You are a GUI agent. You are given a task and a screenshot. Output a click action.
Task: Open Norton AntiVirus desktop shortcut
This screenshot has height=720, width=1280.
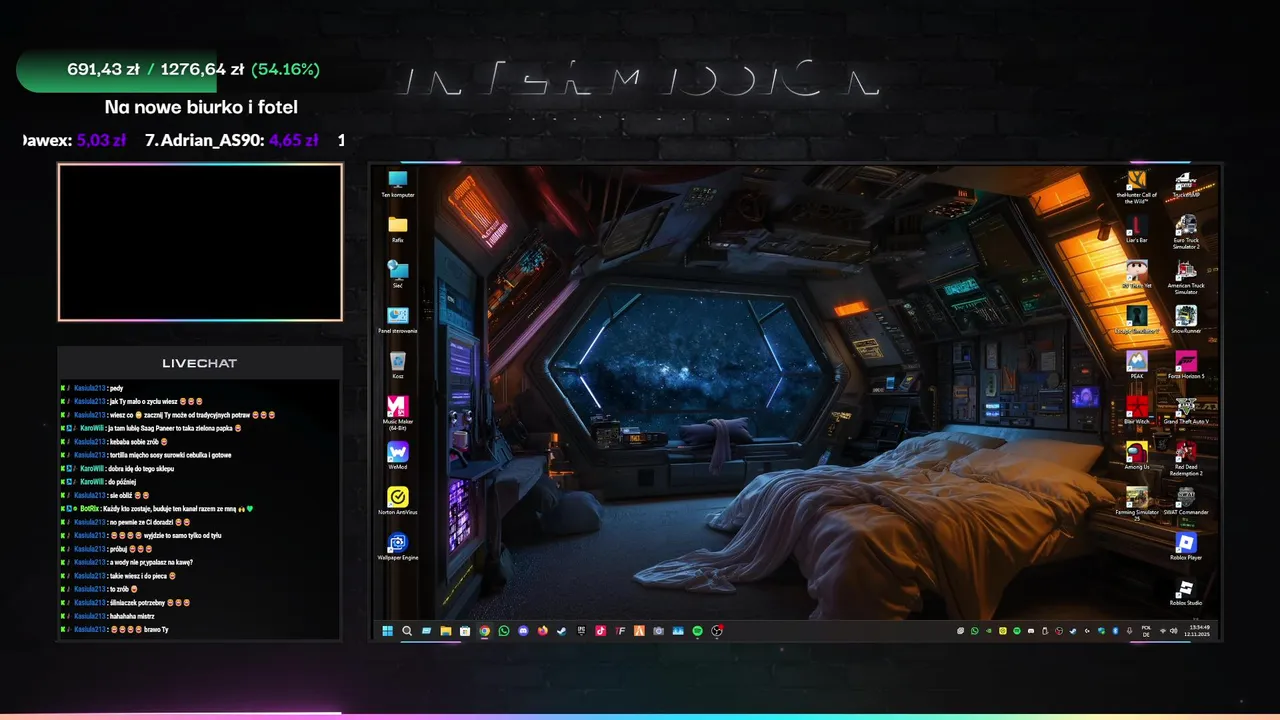coord(398,501)
